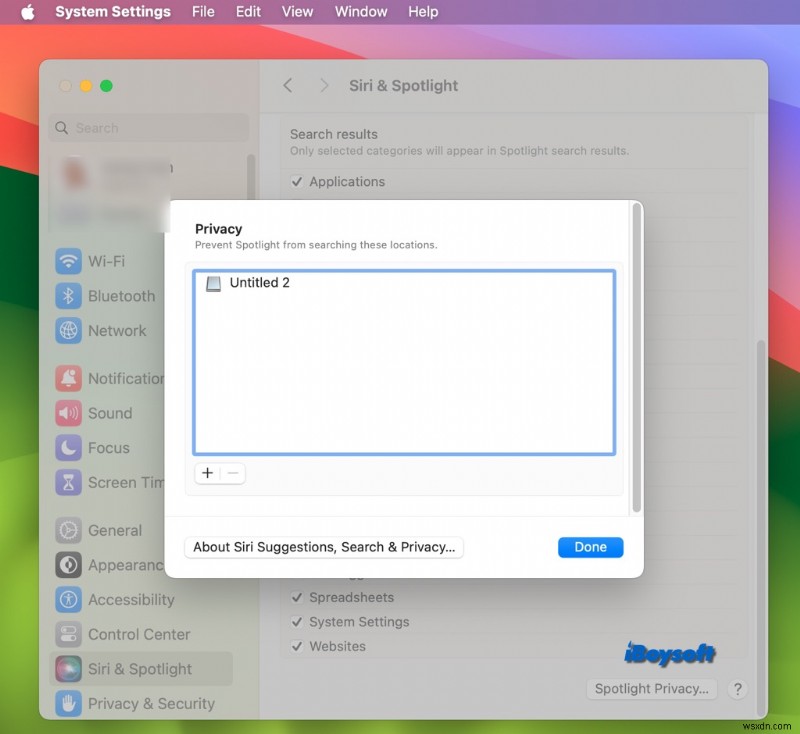Click the General gear icon
800x734 pixels.
pyautogui.click(x=68, y=530)
